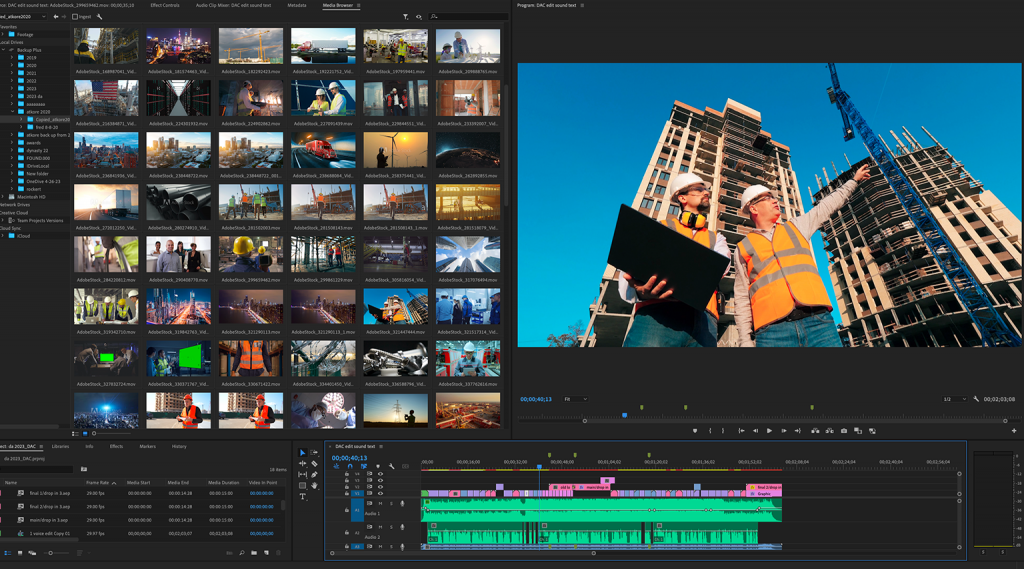Screen dimensions: 1024x569
Task: Open Program monitor wrench settings
Action: pos(976,399)
